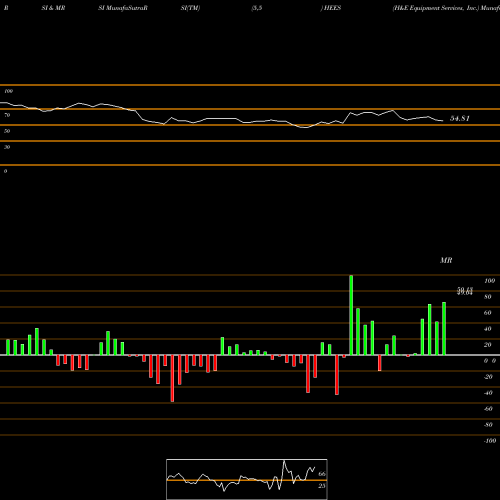The image size is (500, 500).
Task: Click the 'H&E Equipment Services, Inc.' title
Action: point(436,8)
